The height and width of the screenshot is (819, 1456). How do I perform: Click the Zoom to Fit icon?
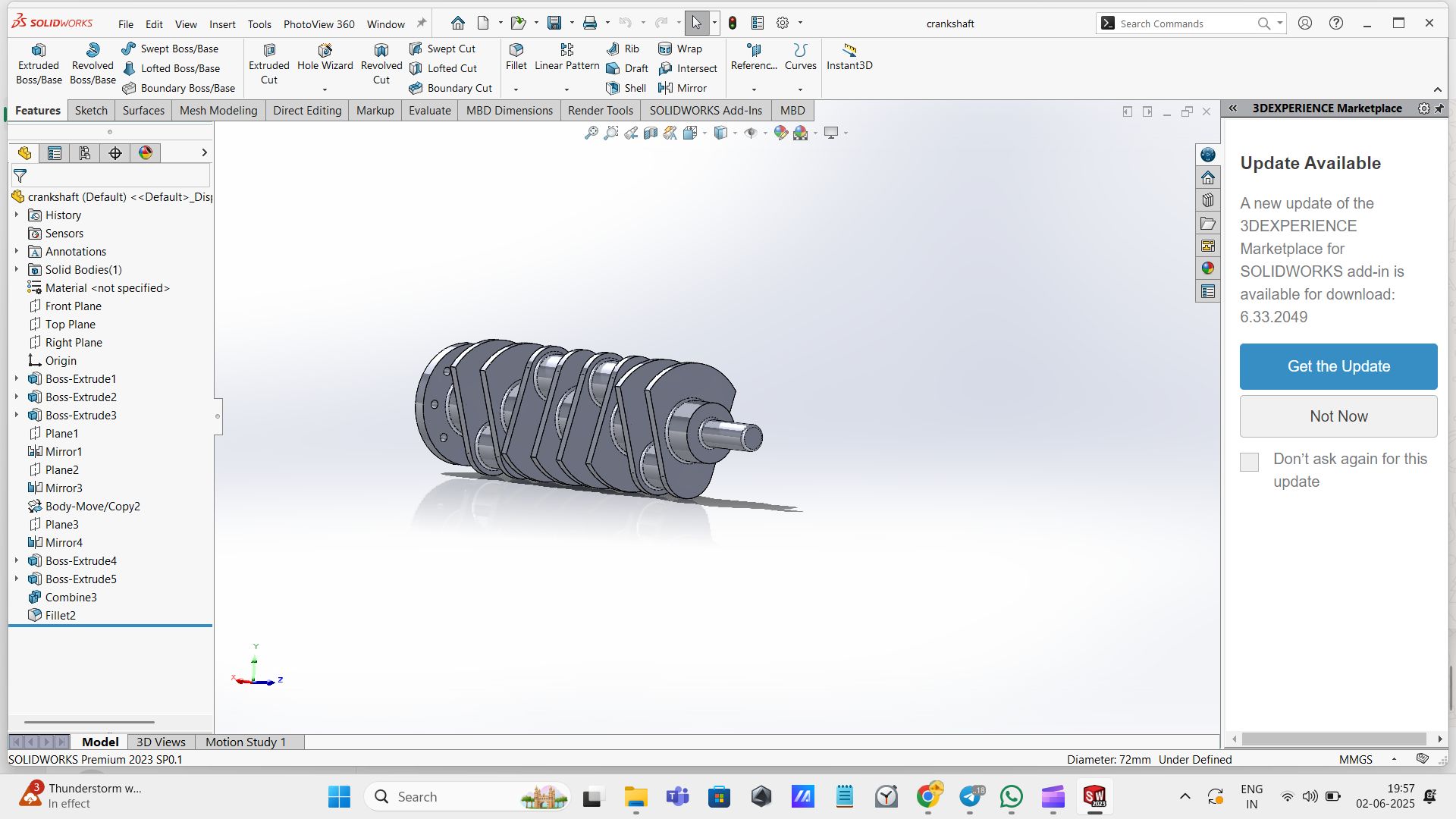pyautogui.click(x=591, y=133)
